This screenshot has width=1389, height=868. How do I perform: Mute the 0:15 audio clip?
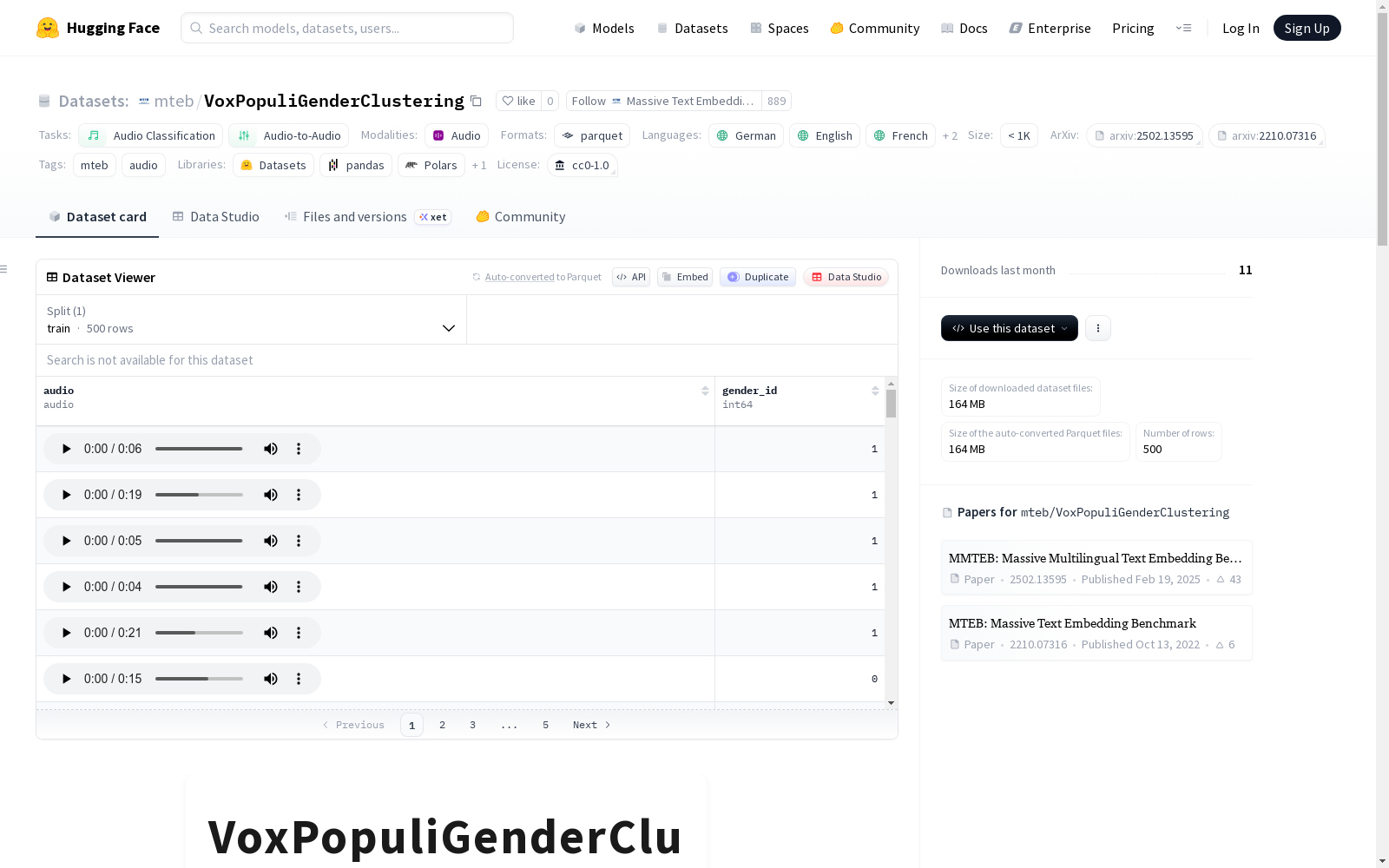(x=271, y=679)
